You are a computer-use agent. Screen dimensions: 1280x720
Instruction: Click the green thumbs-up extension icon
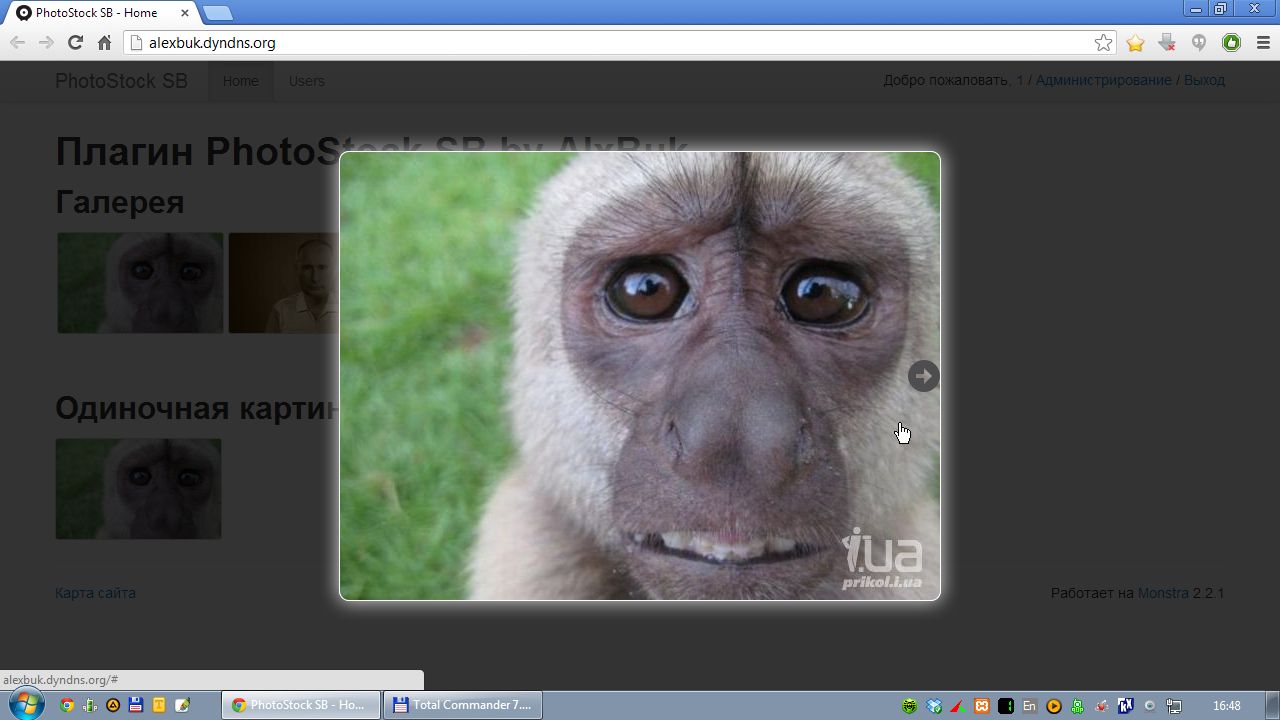click(1231, 43)
